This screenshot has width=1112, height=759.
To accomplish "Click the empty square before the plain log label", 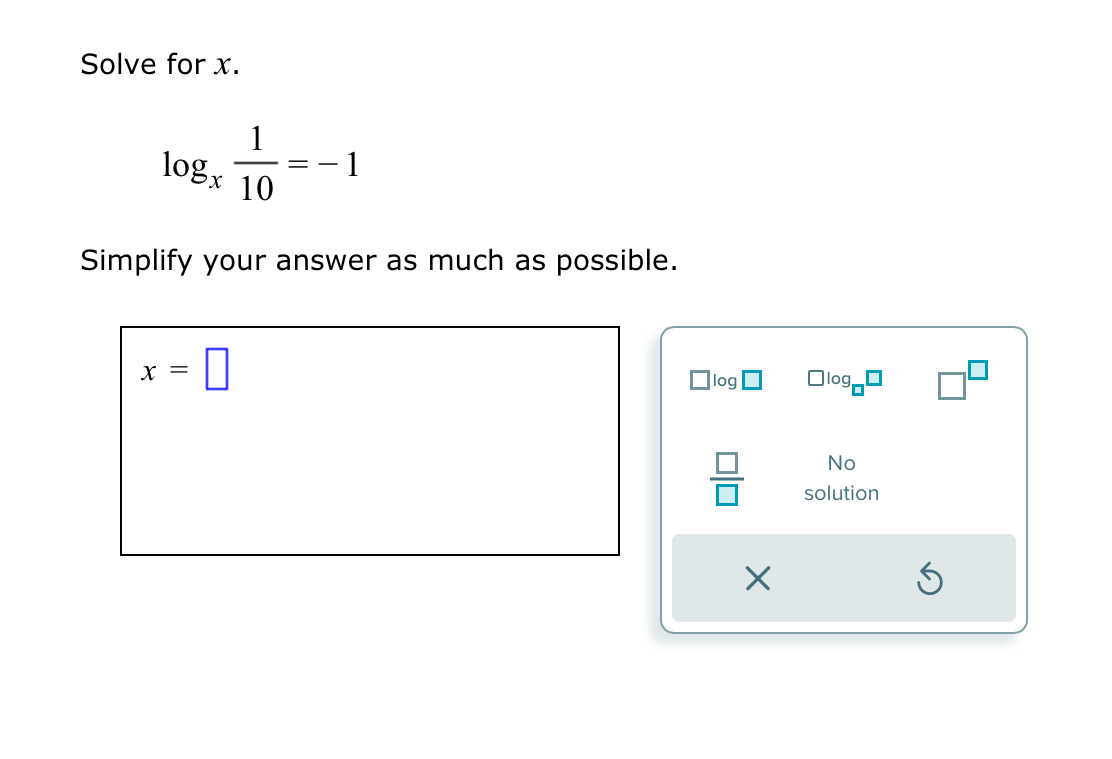I will coord(699,380).
